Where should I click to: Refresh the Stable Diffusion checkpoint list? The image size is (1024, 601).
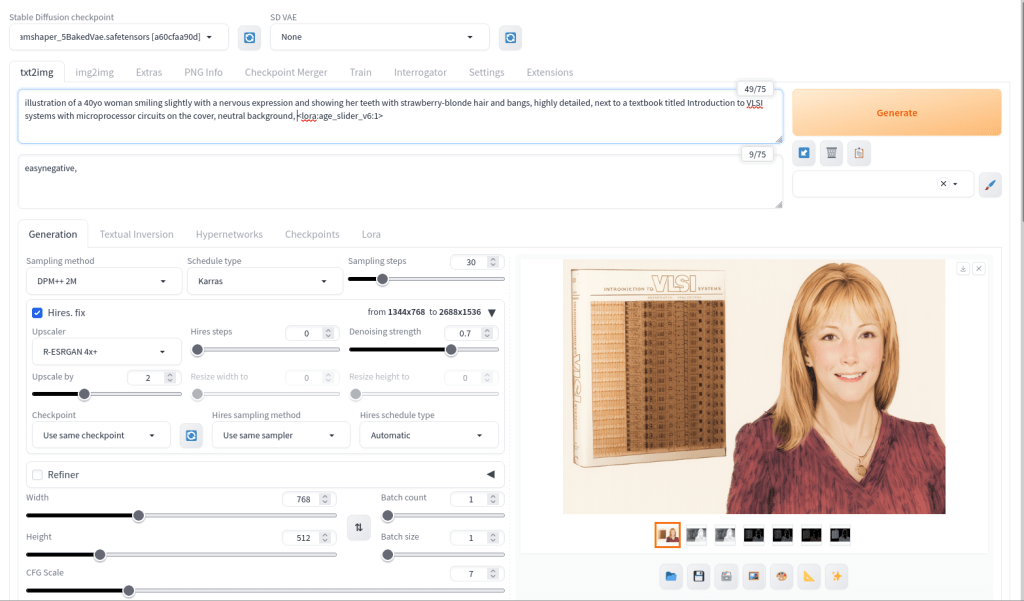pyautogui.click(x=249, y=37)
